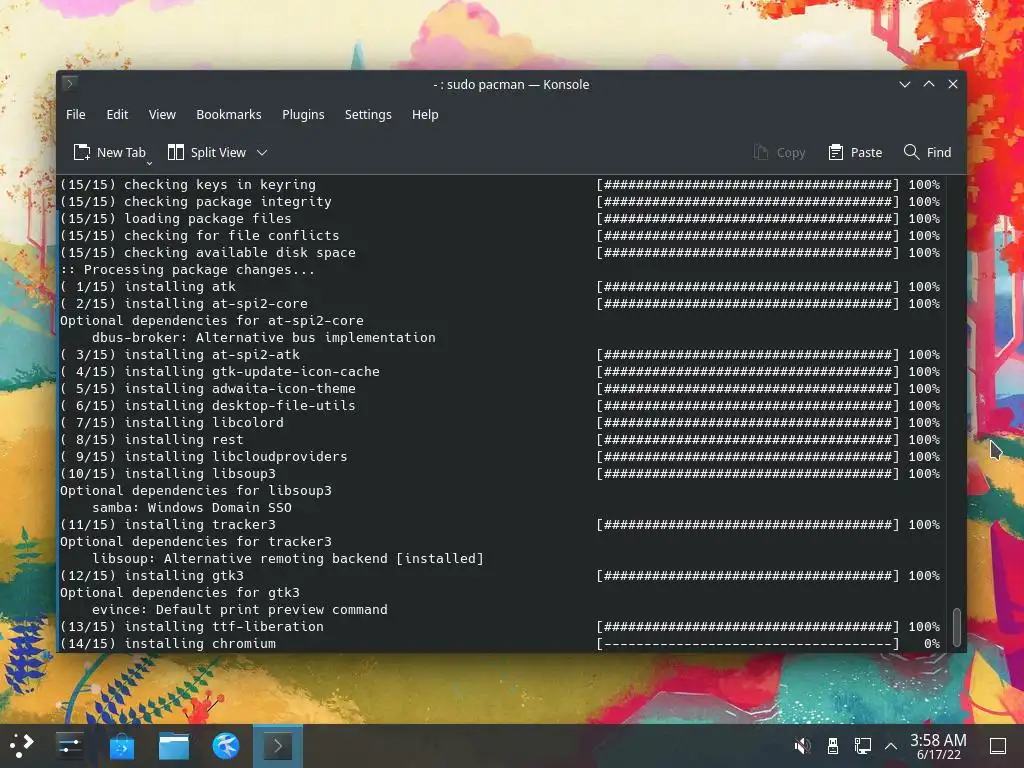Click the Find toolbar button

(927, 152)
